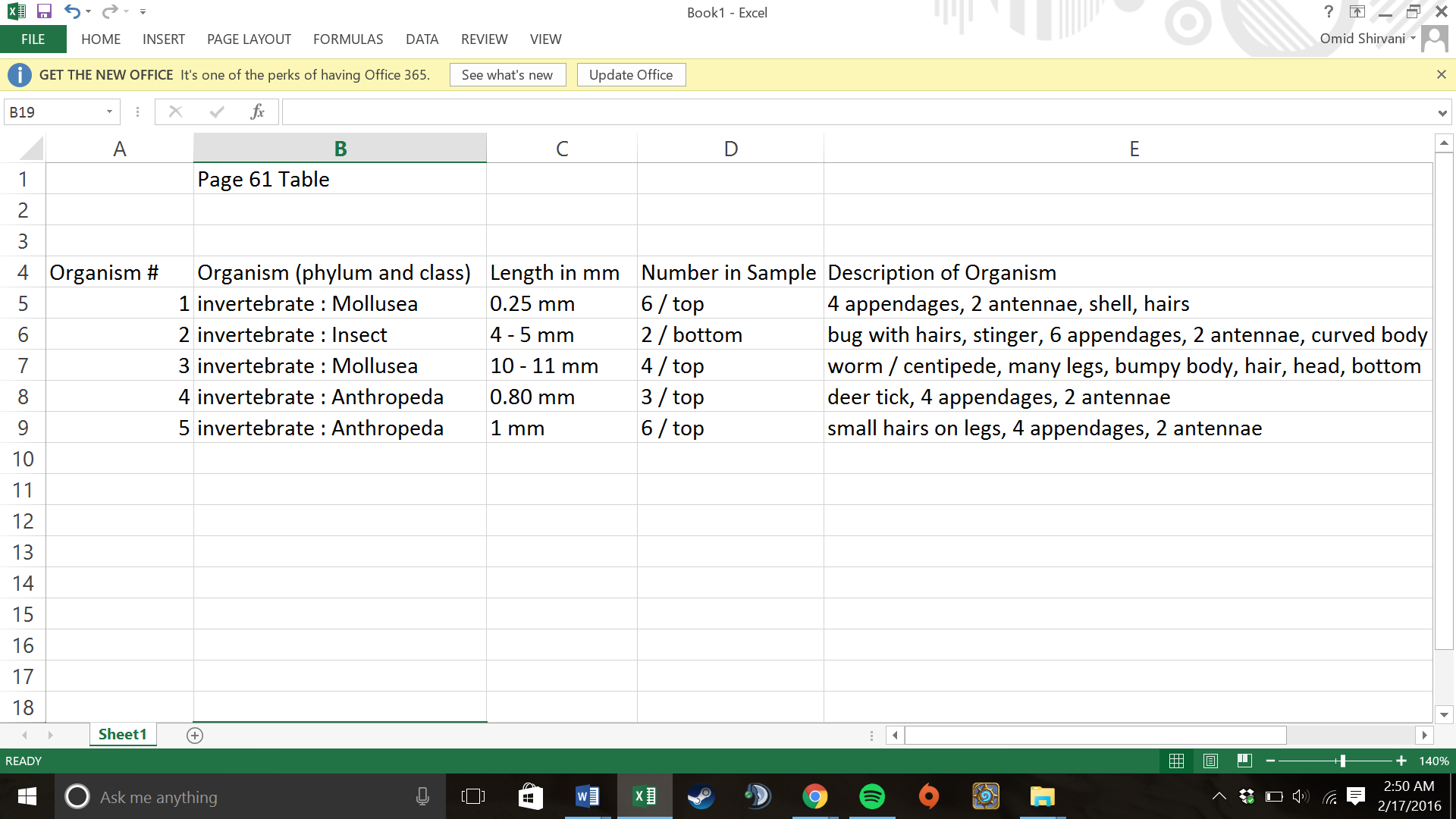Open Word from the taskbar
This screenshot has width=1456, height=819.
[x=588, y=797]
